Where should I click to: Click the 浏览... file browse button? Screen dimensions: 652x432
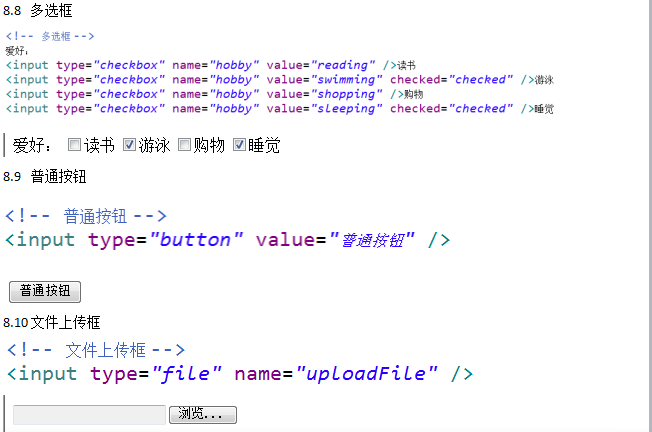203,415
